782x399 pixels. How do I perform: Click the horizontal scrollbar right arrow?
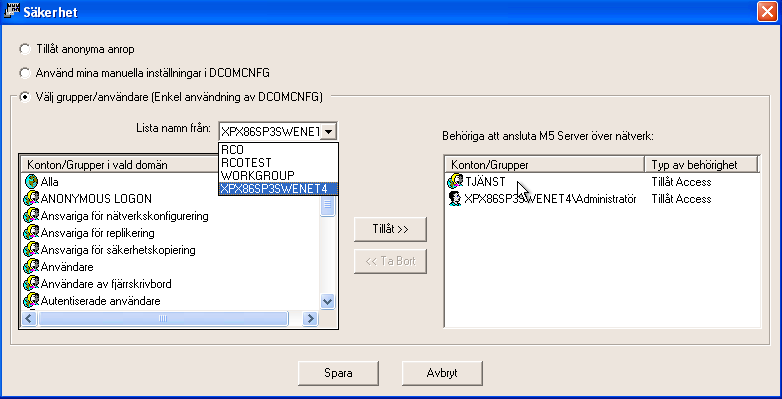[310, 319]
